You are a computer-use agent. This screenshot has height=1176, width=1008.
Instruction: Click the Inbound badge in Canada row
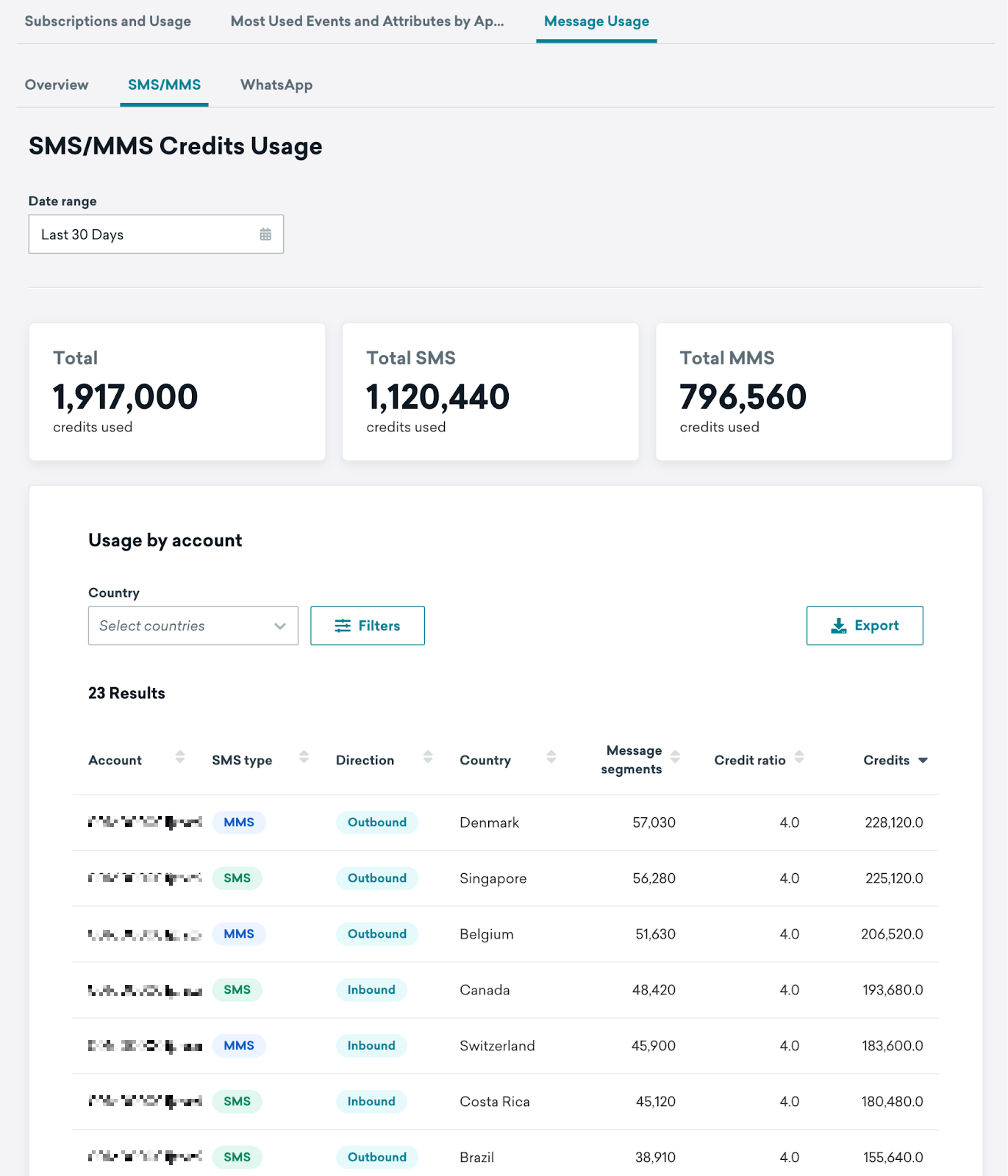click(371, 990)
